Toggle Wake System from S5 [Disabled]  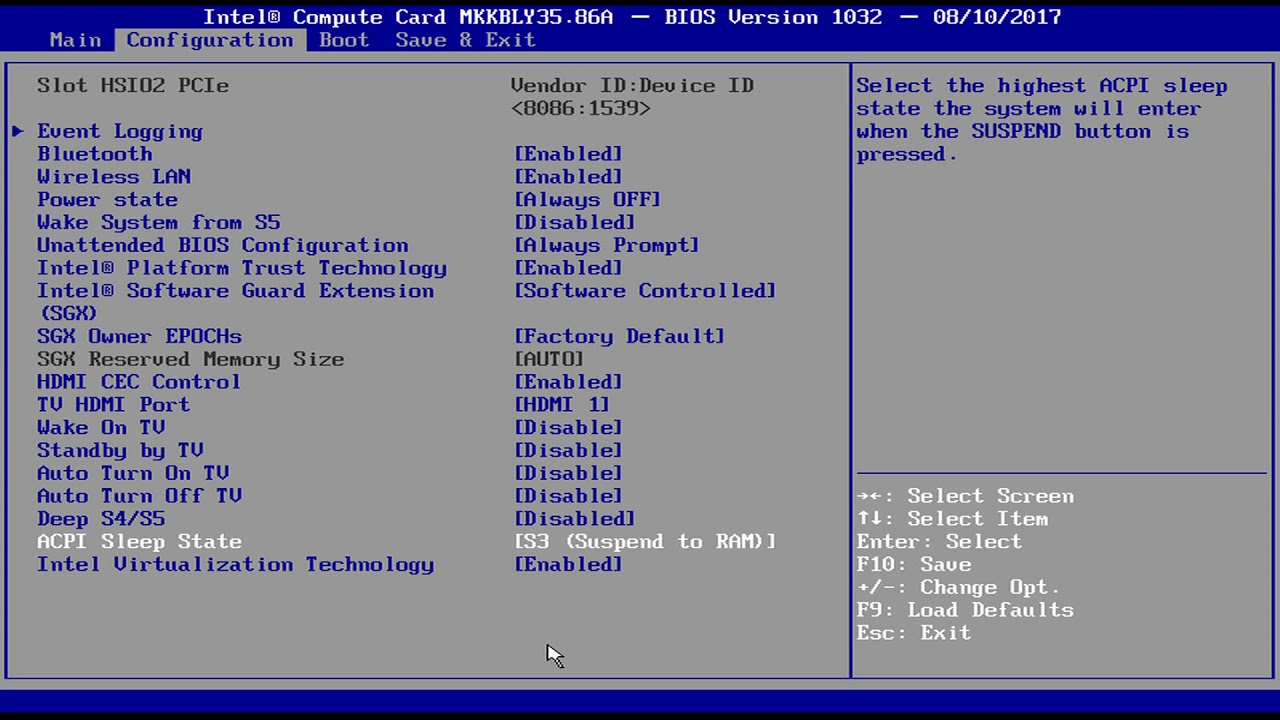point(574,223)
